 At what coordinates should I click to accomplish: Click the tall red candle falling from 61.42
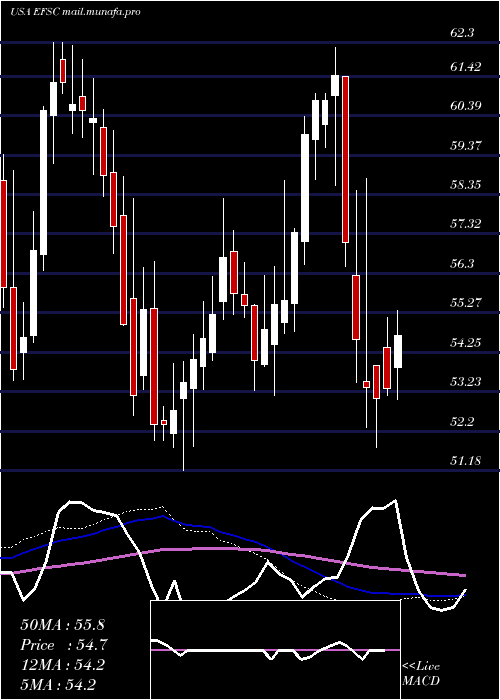coord(345,159)
